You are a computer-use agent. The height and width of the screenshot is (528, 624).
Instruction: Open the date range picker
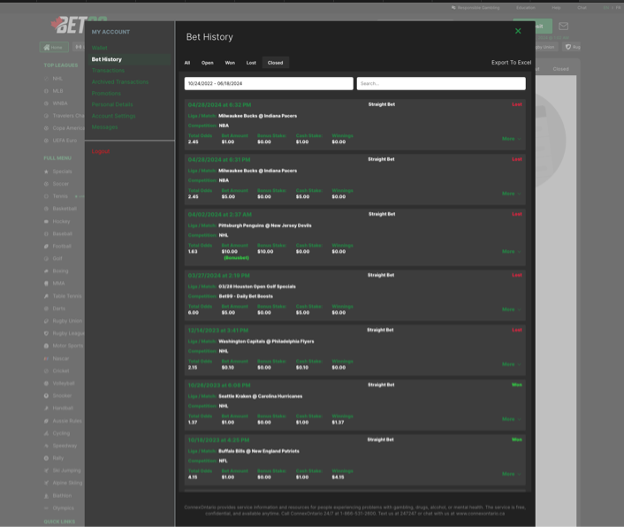click(x=268, y=84)
